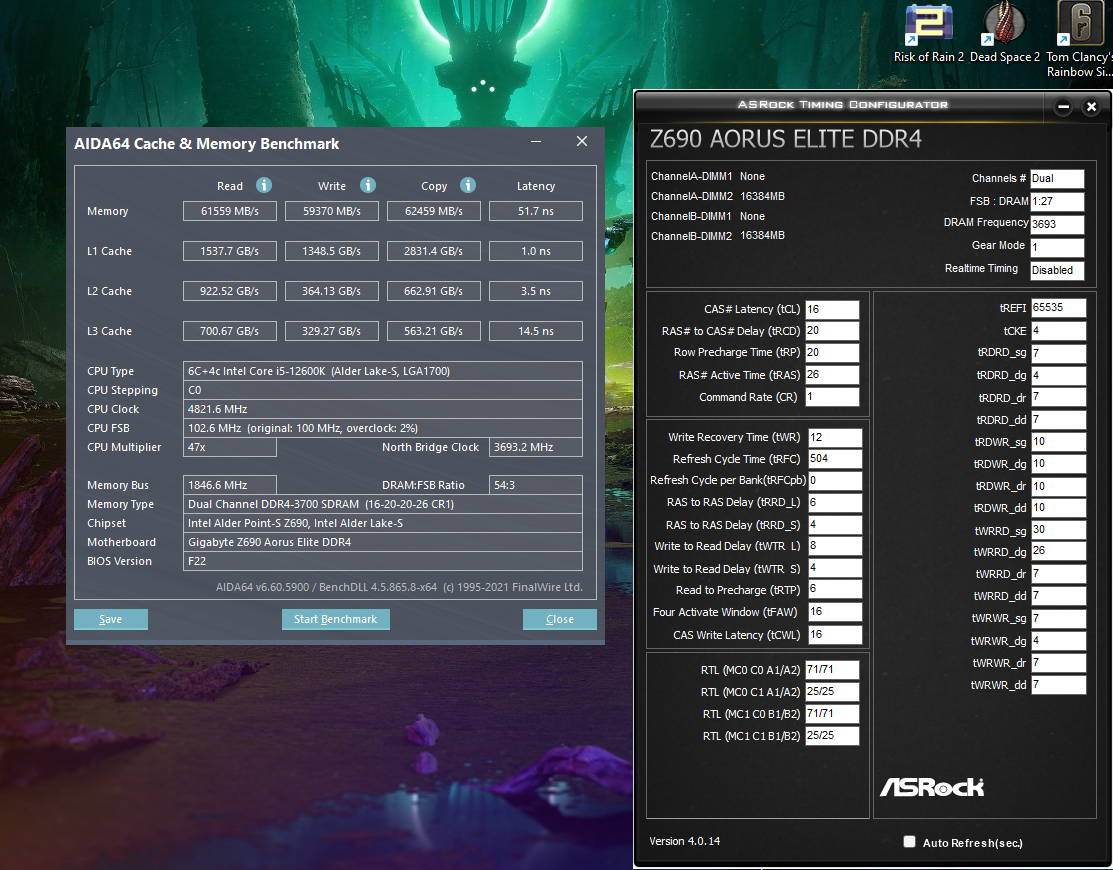Viewport: 1113px width, 870px height.
Task: Click the Command Rate (CR) field
Action: [x=833, y=397]
